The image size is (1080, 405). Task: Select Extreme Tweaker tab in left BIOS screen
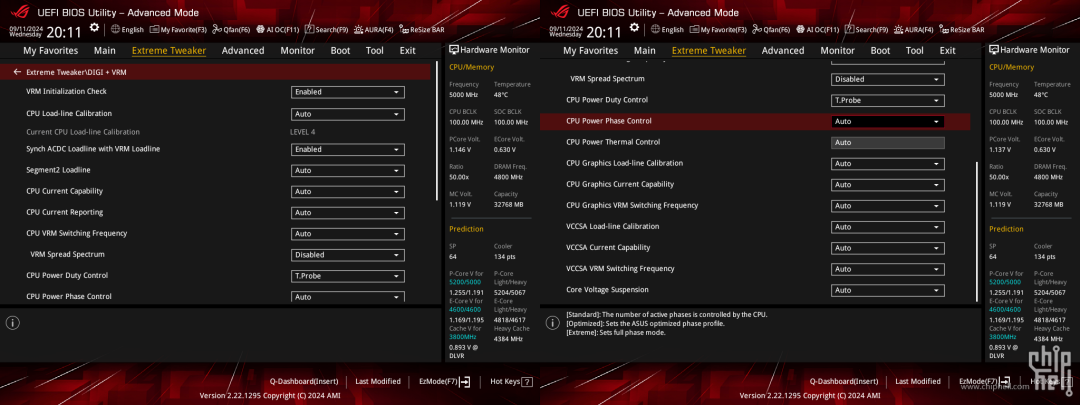click(x=169, y=50)
